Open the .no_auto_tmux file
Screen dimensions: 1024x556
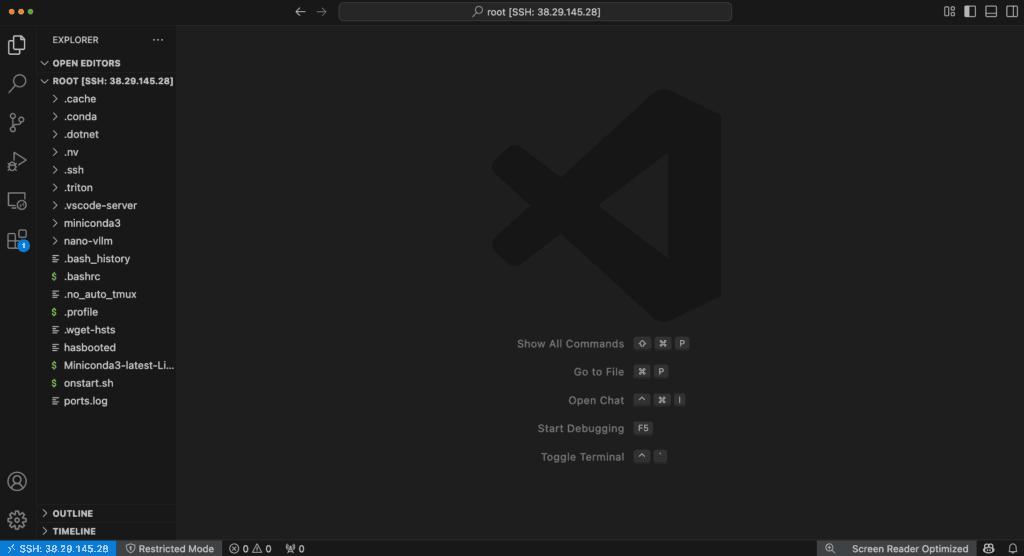[x=106, y=294]
